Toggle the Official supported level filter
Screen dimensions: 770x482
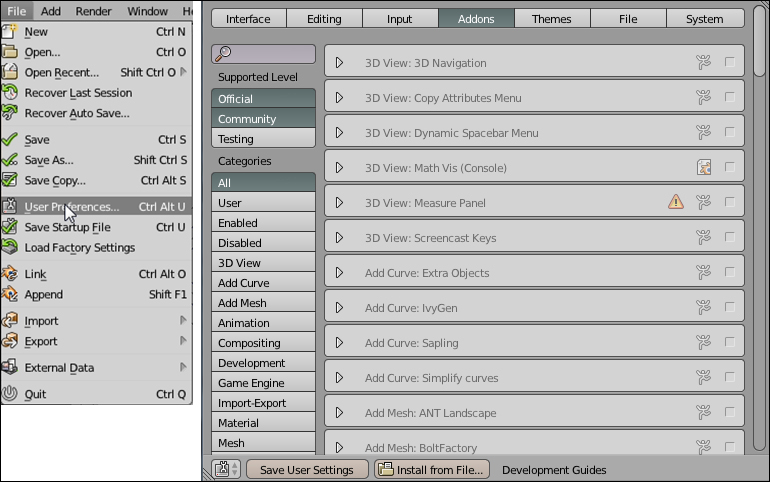[x=263, y=99]
